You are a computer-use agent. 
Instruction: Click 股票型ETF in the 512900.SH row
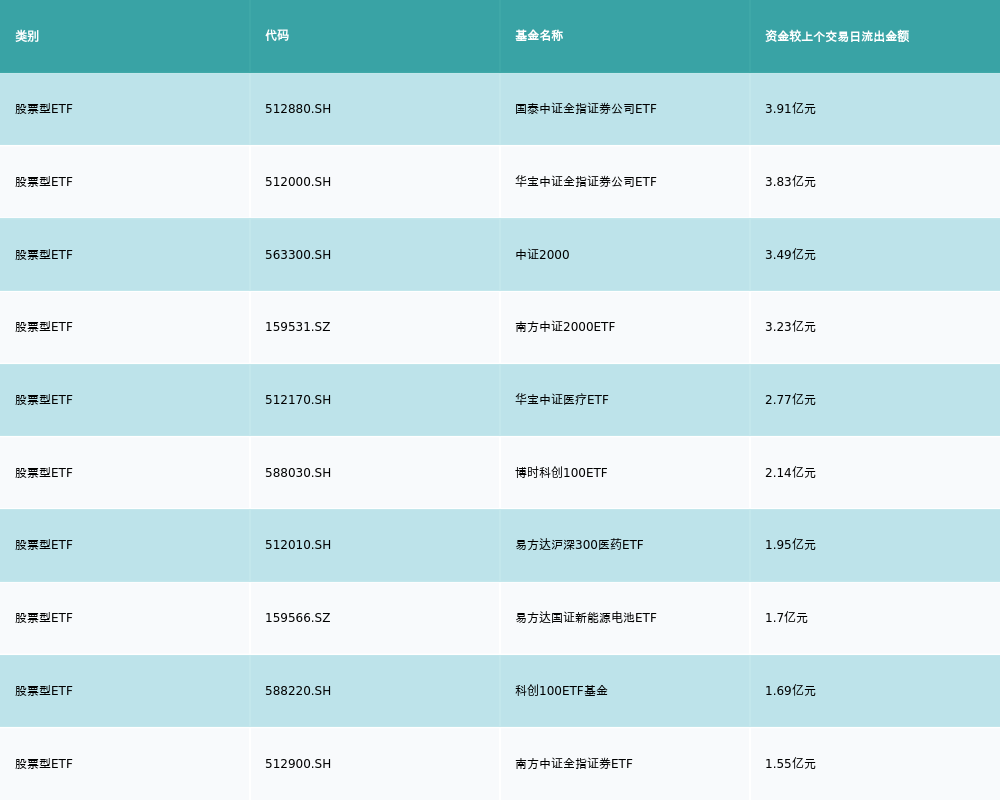(x=44, y=764)
